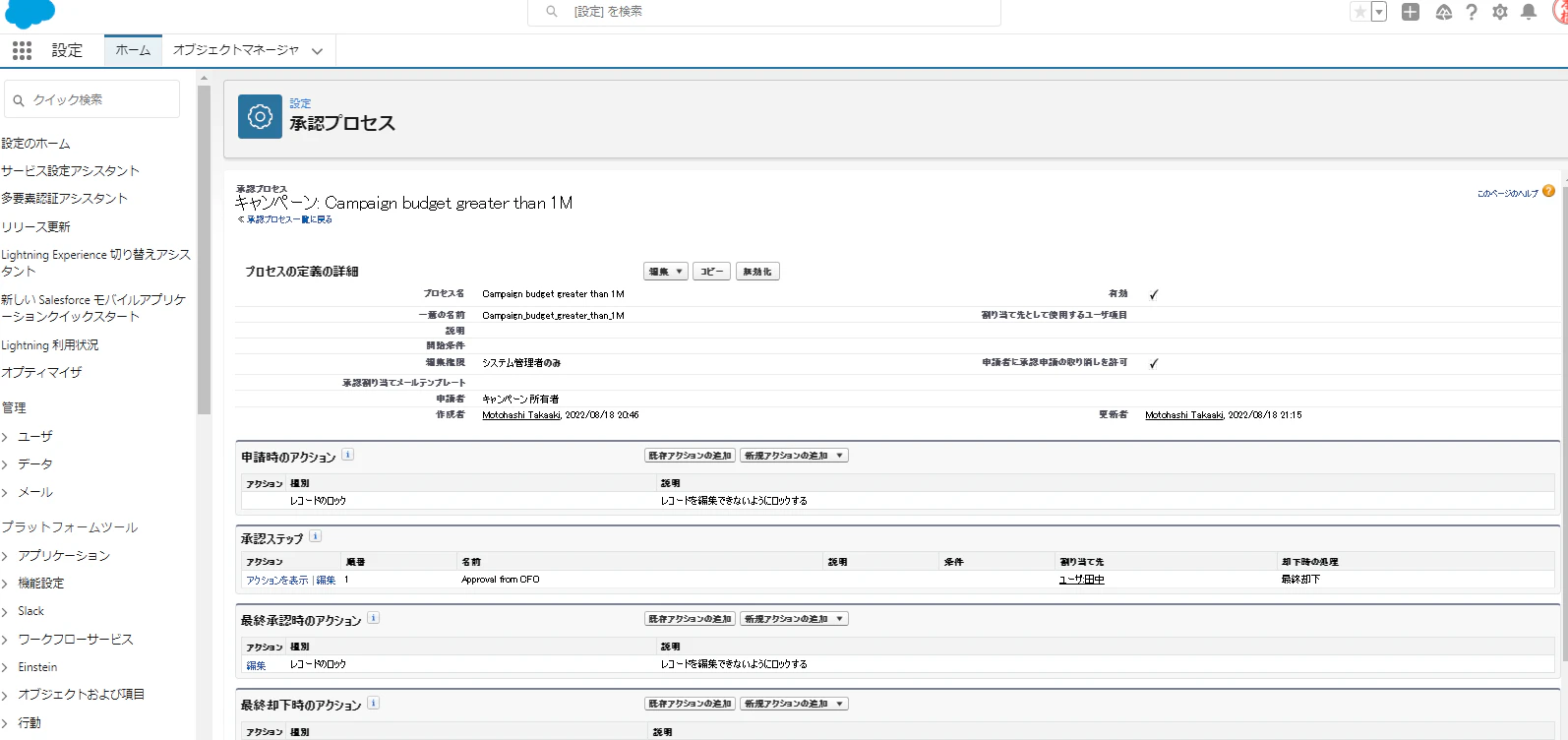Click the 無効化 button
Image resolution: width=1568 pixels, height=740 pixels.
(x=757, y=272)
